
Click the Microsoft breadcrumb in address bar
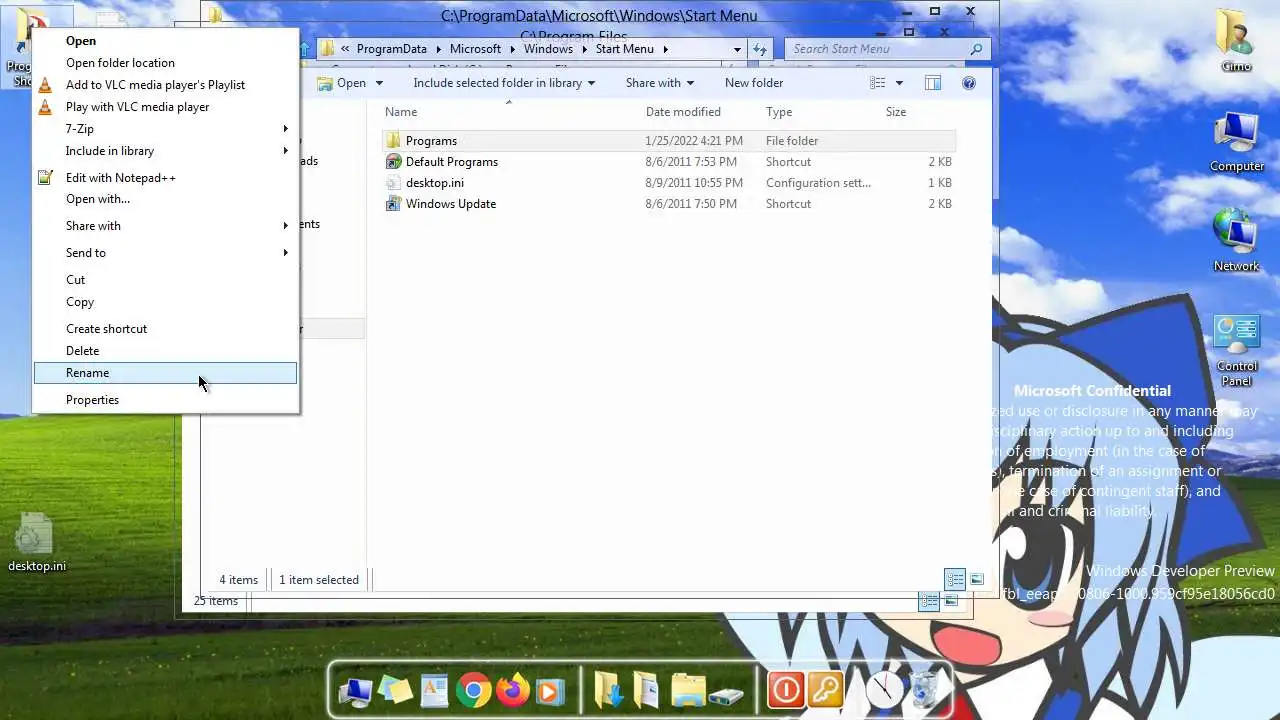coord(475,49)
